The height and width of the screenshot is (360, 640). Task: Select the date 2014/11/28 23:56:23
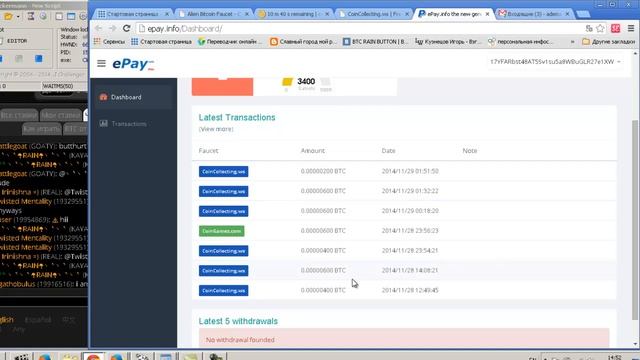410,231
